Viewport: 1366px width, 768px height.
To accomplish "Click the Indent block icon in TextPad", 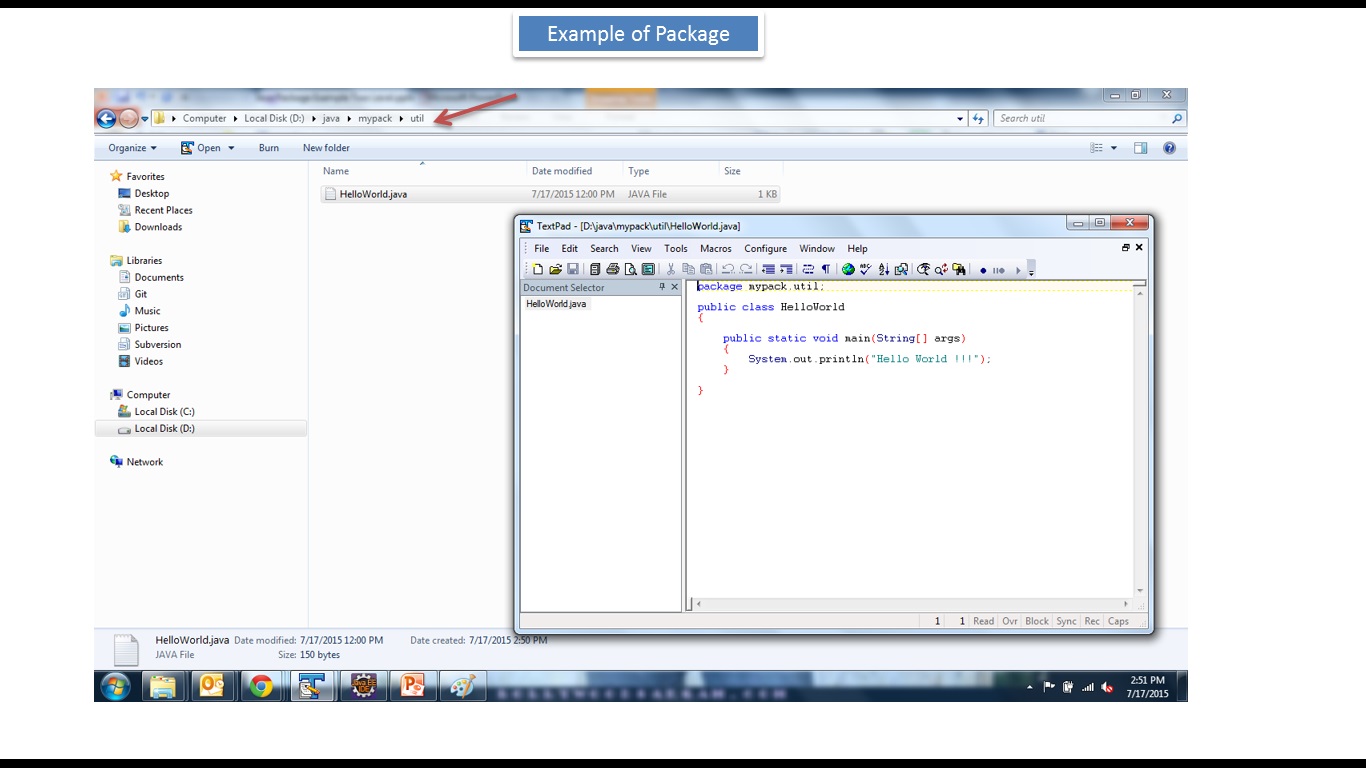I will (x=786, y=269).
